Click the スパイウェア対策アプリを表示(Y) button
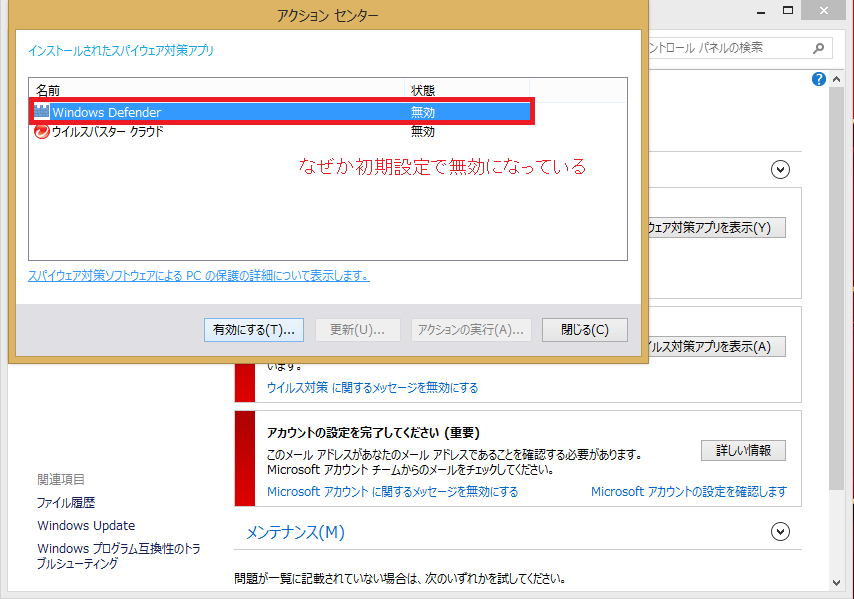Image resolution: width=854 pixels, height=599 pixels. (716, 228)
